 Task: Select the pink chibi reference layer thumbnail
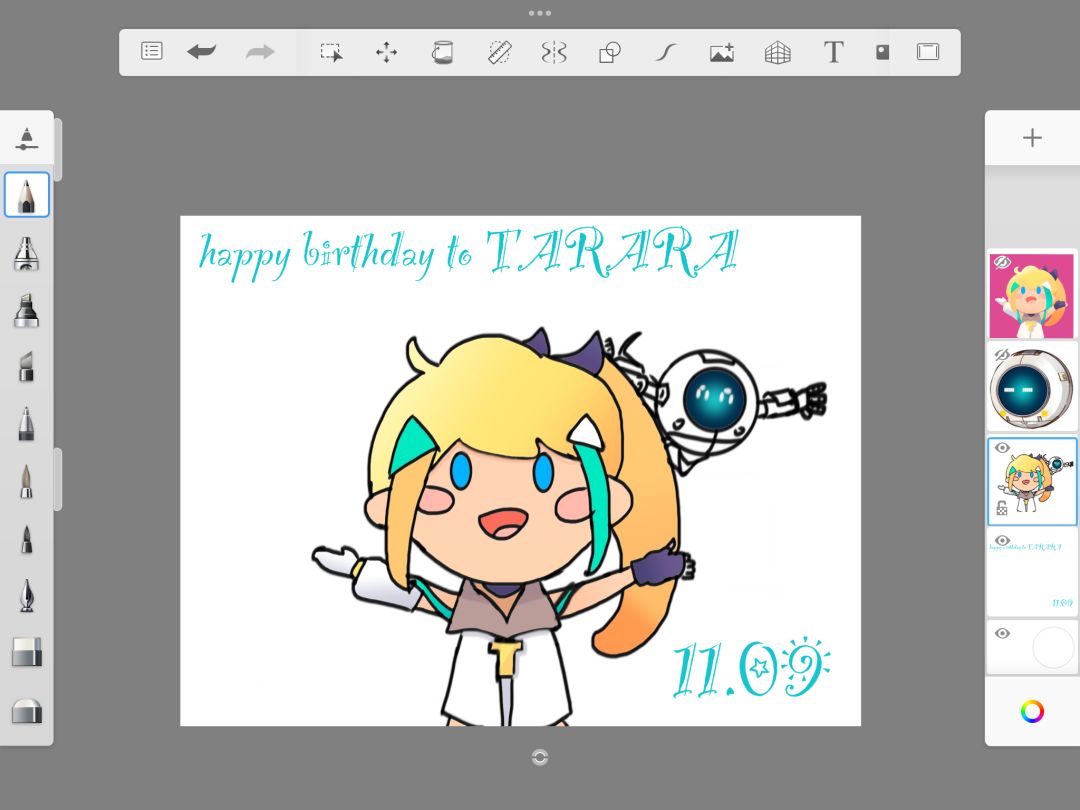[1032, 295]
